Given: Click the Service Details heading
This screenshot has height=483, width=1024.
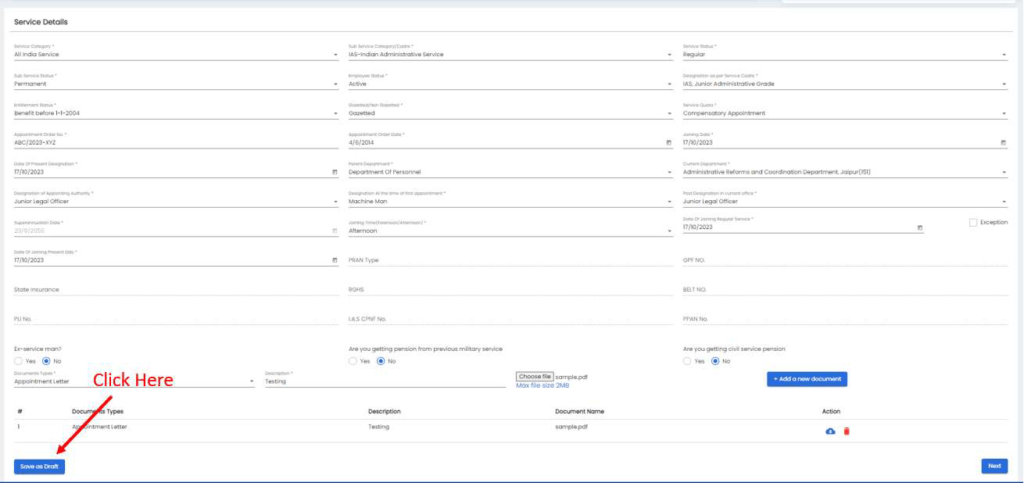Looking at the screenshot, I should [x=41, y=22].
